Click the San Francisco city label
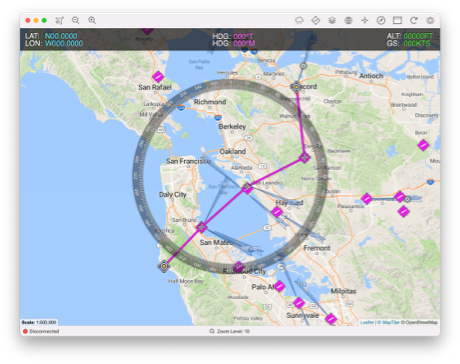The height and width of the screenshot is (364, 460). [x=188, y=161]
